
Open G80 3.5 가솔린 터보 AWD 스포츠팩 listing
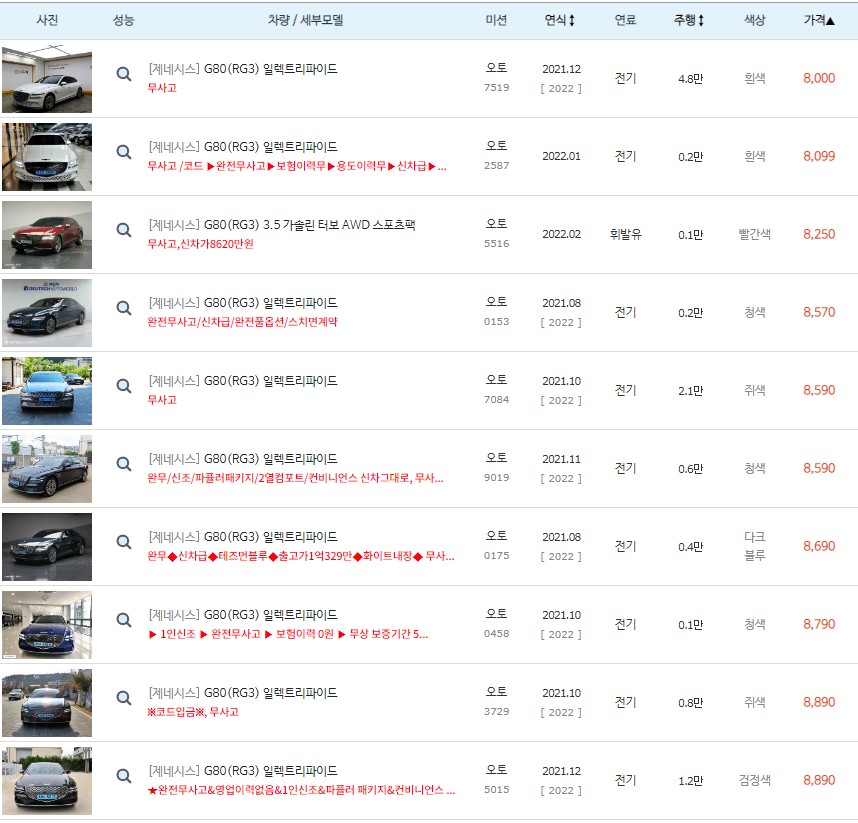282,225
